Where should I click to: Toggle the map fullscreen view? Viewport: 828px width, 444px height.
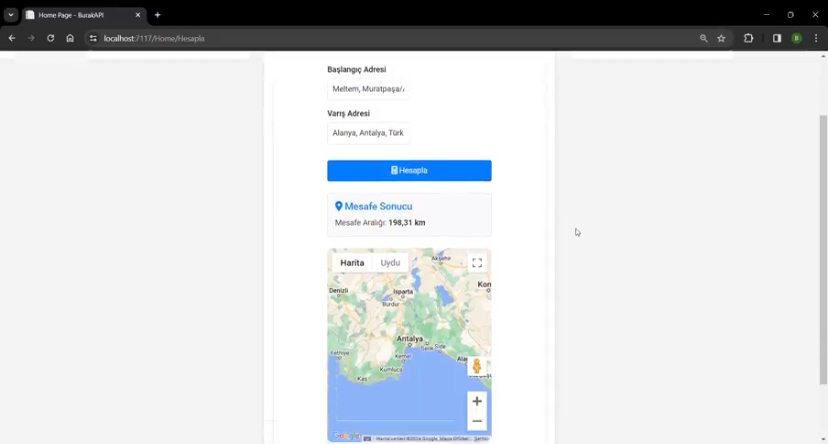coord(477,263)
